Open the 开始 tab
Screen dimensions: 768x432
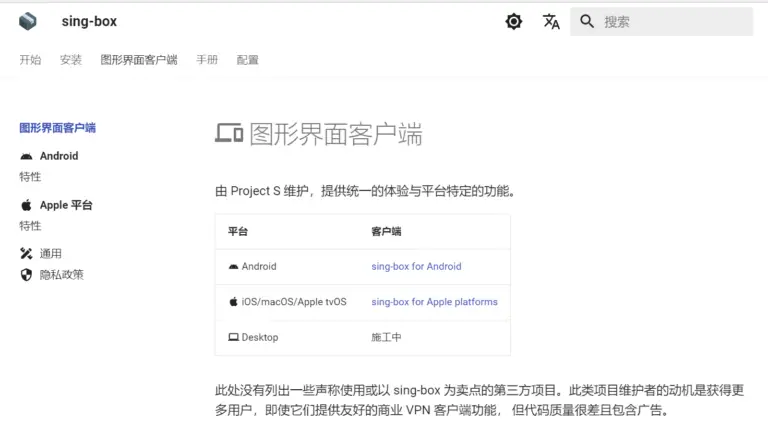coord(30,60)
